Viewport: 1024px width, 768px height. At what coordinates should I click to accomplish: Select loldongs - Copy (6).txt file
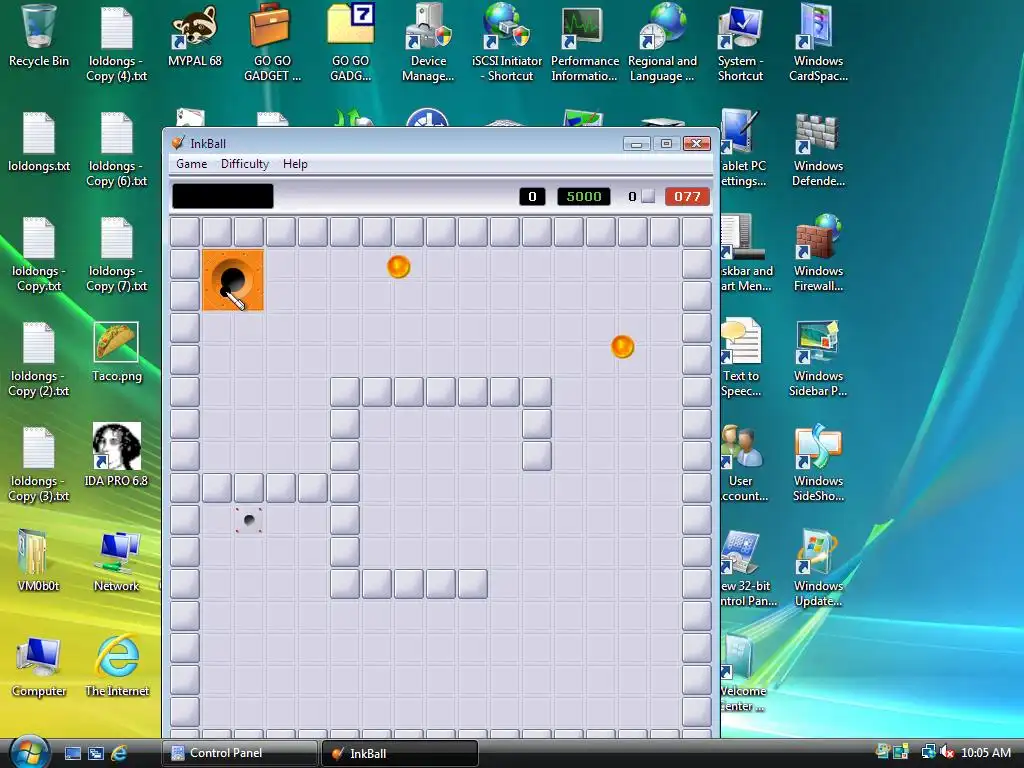point(117,150)
